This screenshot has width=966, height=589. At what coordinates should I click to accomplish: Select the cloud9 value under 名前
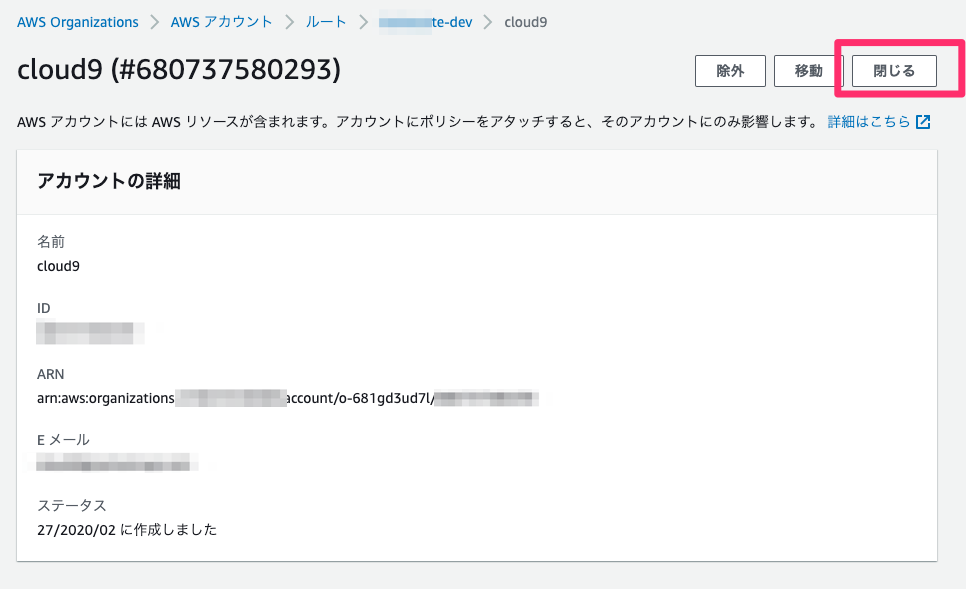(x=59, y=266)
